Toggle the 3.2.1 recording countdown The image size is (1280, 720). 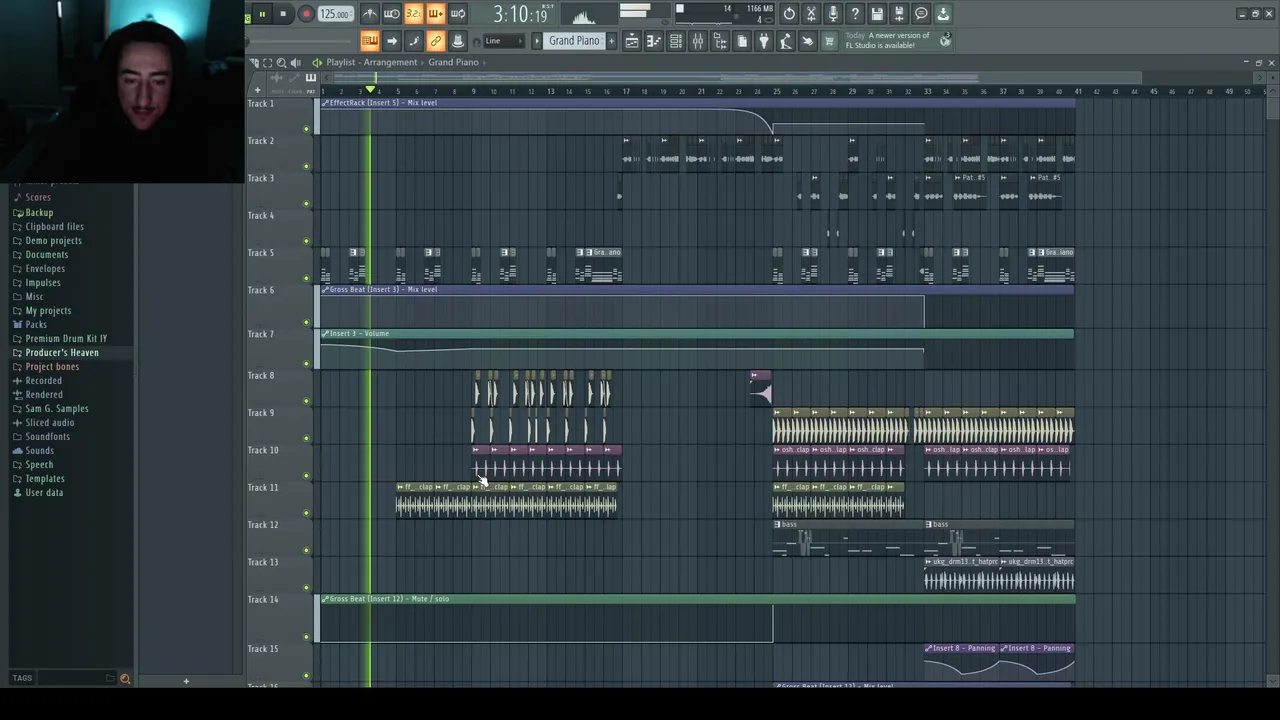tap(413, 14)
